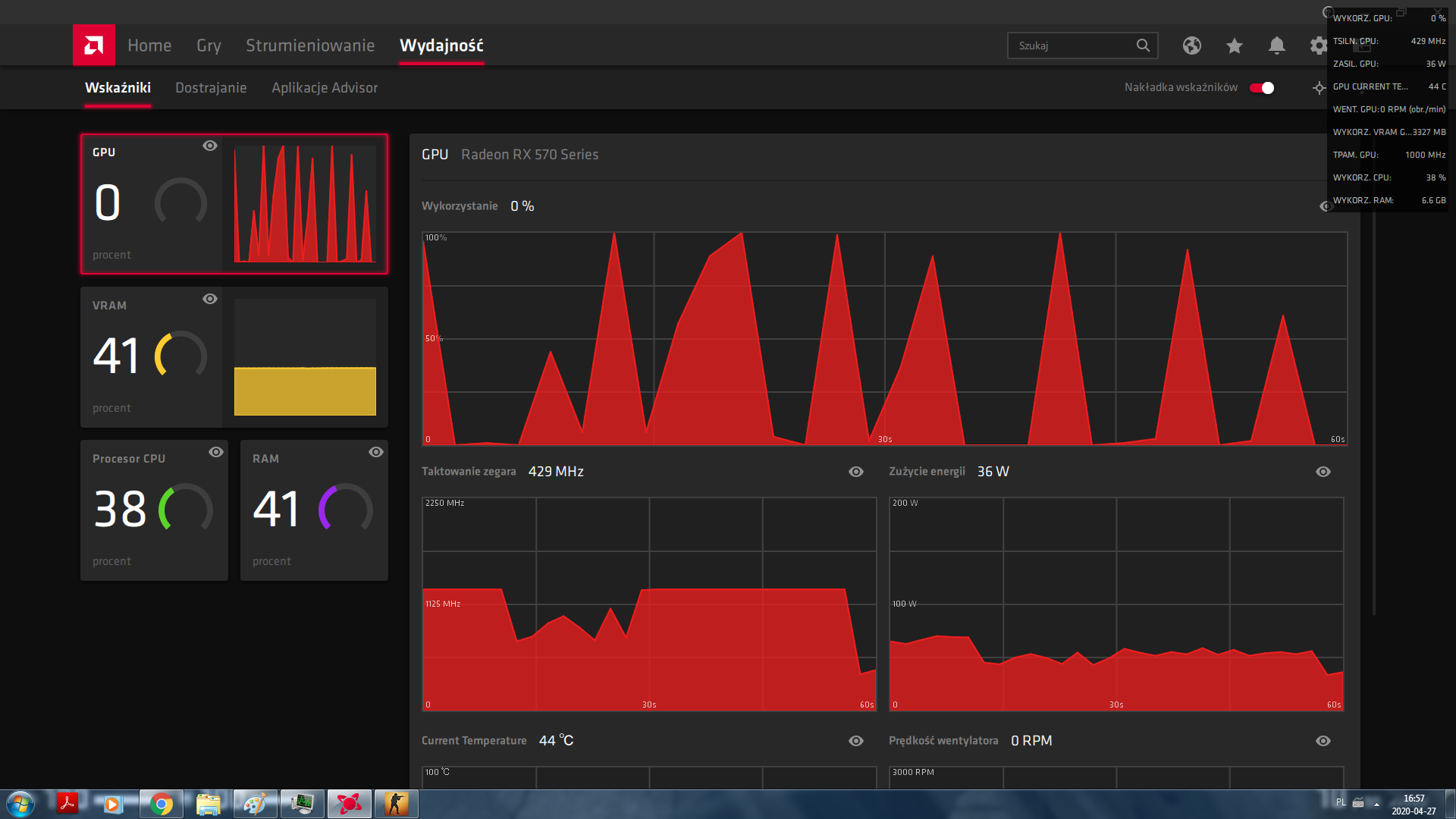The image size is (1456, 819).
Task: Open the settings gear icon
Action: (1319, 45)
